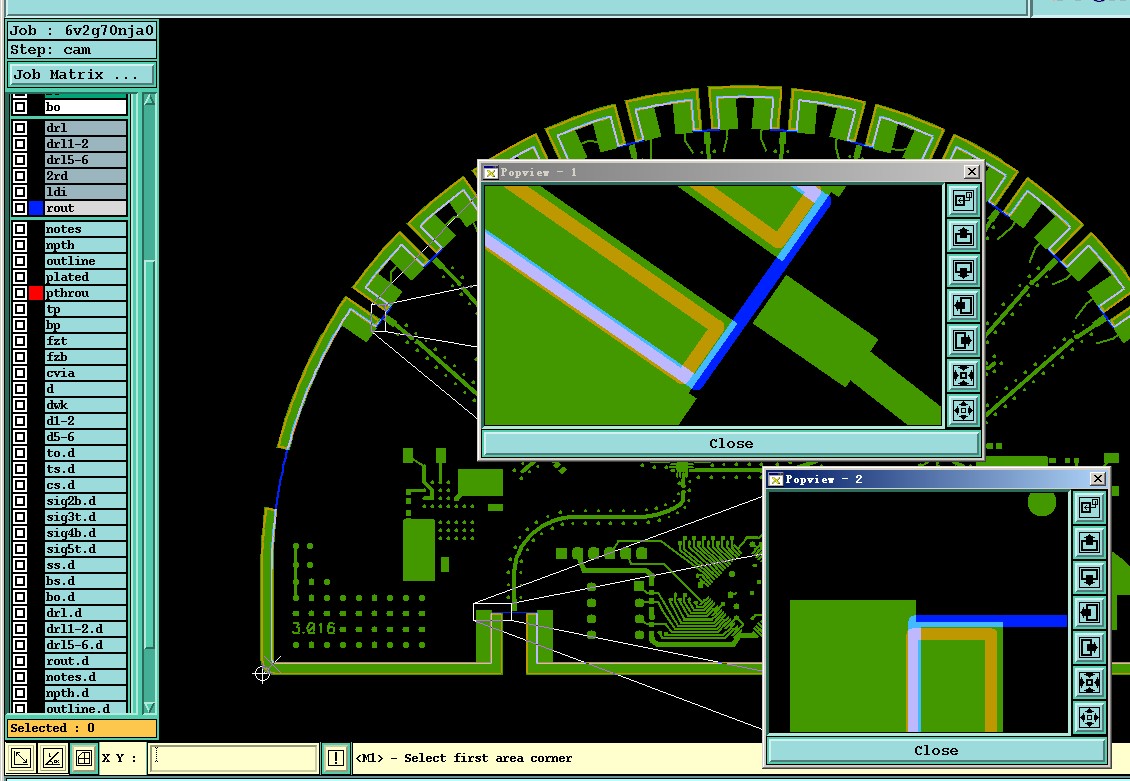Pan right in Popview 1
This screenshot has height=781, width=1130.
click(x=964, y=340)
